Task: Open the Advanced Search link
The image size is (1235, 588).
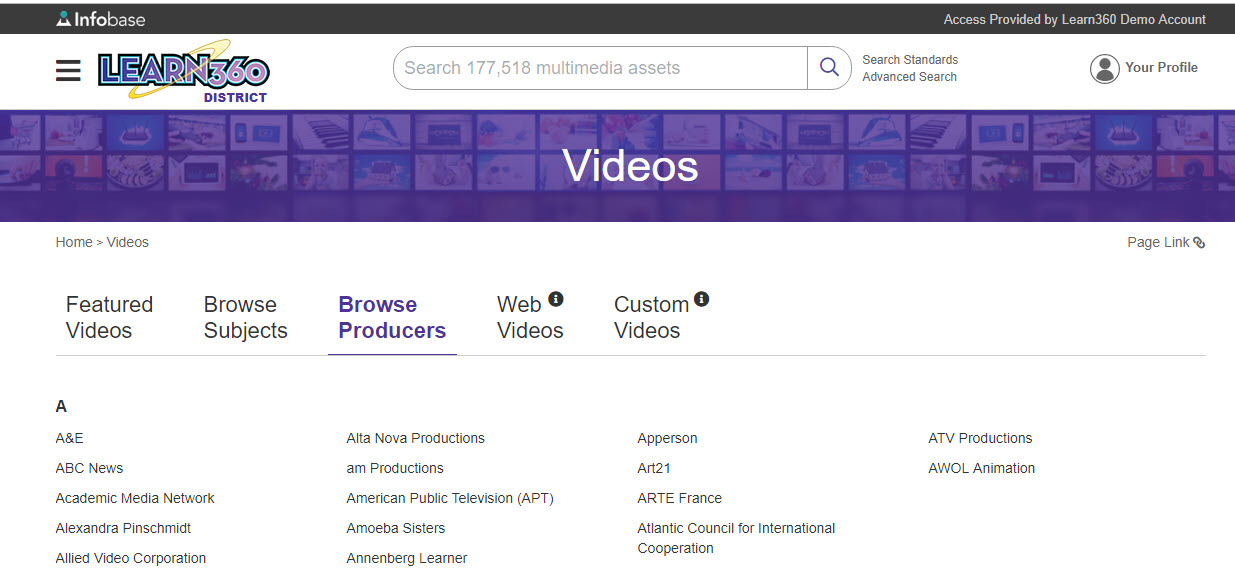Action: tap(909, 77)
